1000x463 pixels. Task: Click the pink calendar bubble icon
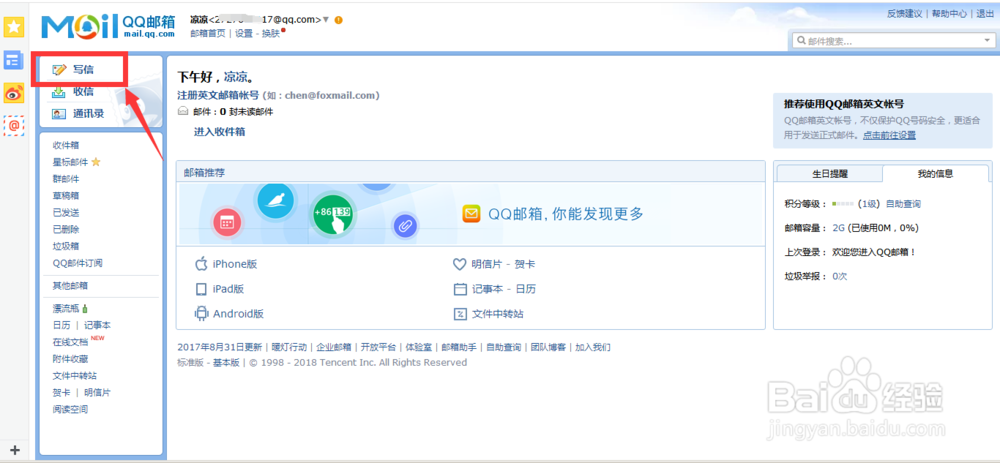point(229,223)
